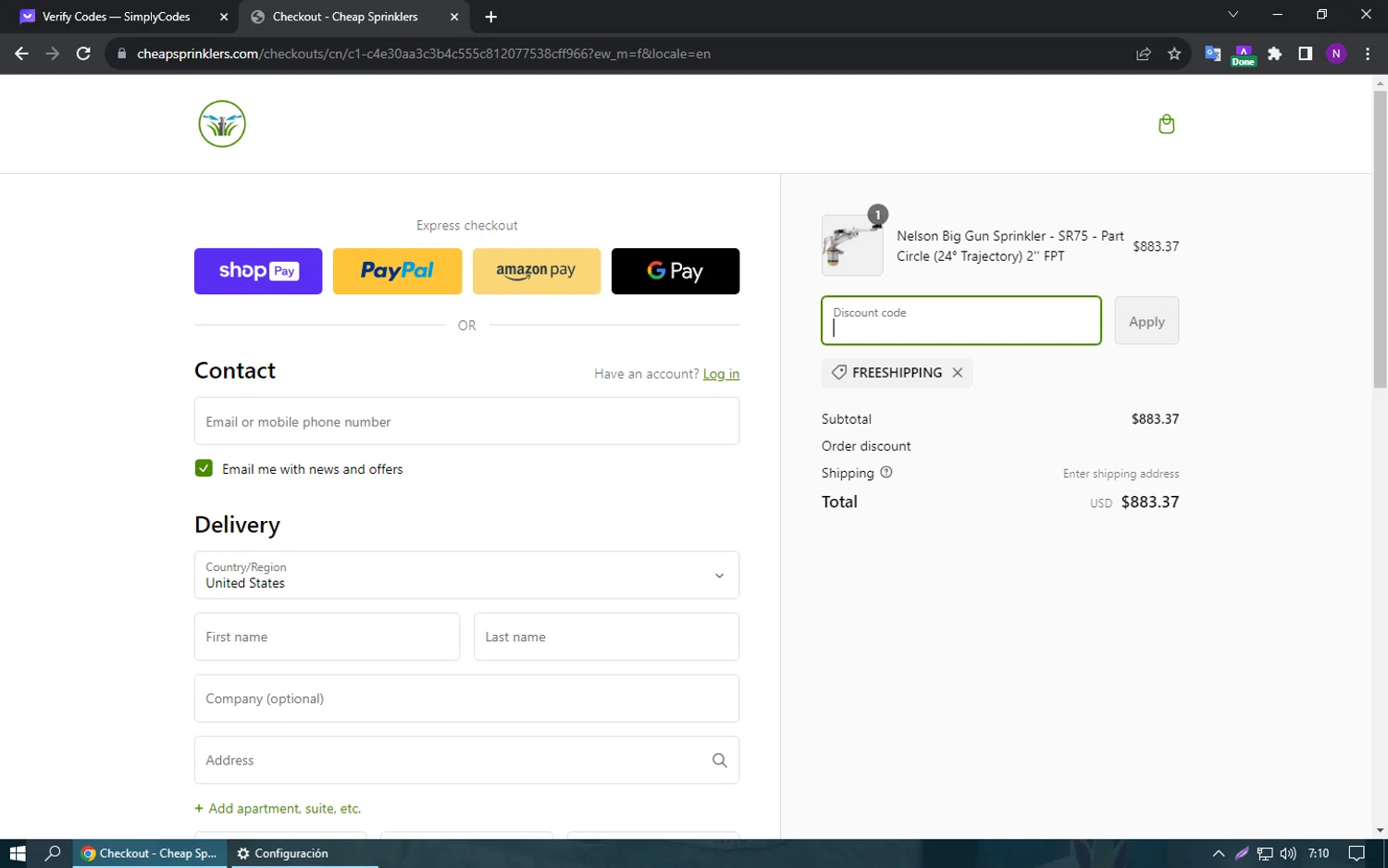1388x868 pixels.
Task: Show hidden system tray icons
Action: [1218, 853]
